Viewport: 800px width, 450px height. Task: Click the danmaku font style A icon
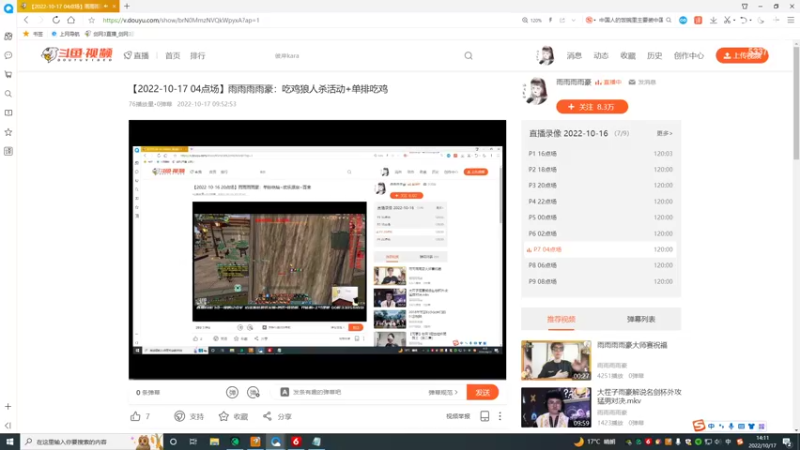point(285,392)
